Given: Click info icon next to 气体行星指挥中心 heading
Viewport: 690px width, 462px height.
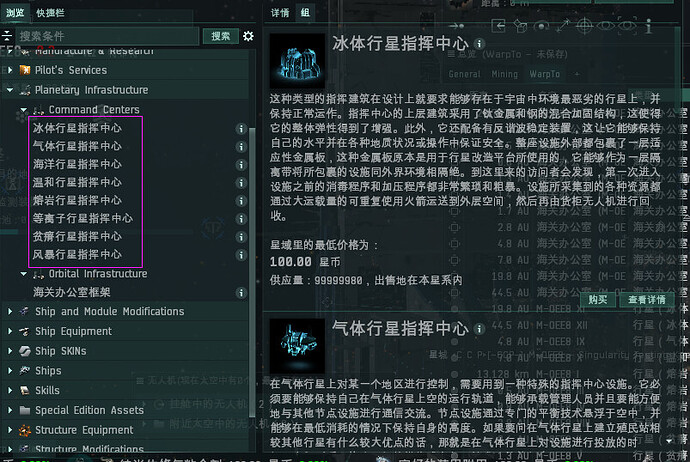Looking at the screenshot, I should tap(481, 328).
